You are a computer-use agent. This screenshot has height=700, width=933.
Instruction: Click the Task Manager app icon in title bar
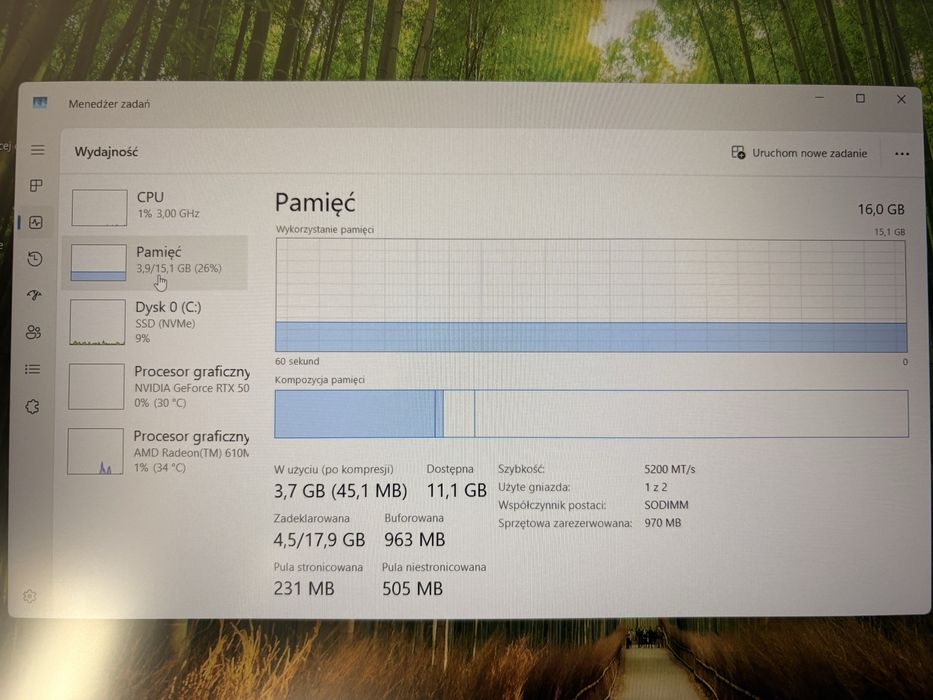[x=40, y=103]
